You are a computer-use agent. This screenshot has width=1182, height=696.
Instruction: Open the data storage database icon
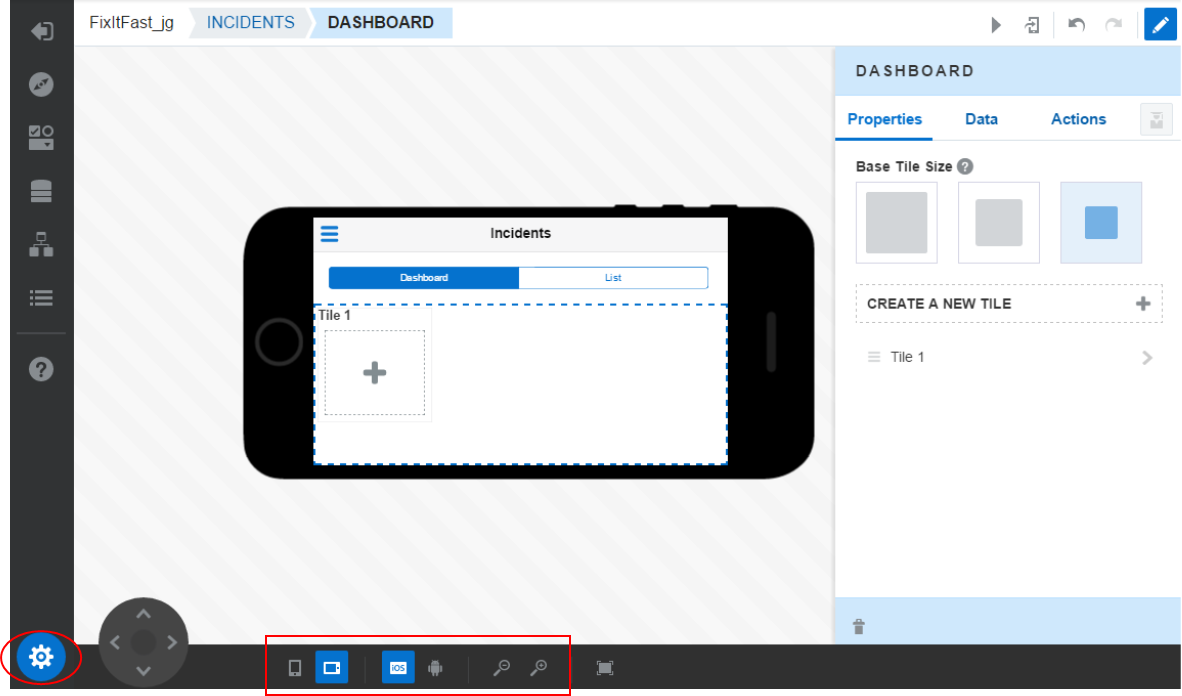coord(41,192)
